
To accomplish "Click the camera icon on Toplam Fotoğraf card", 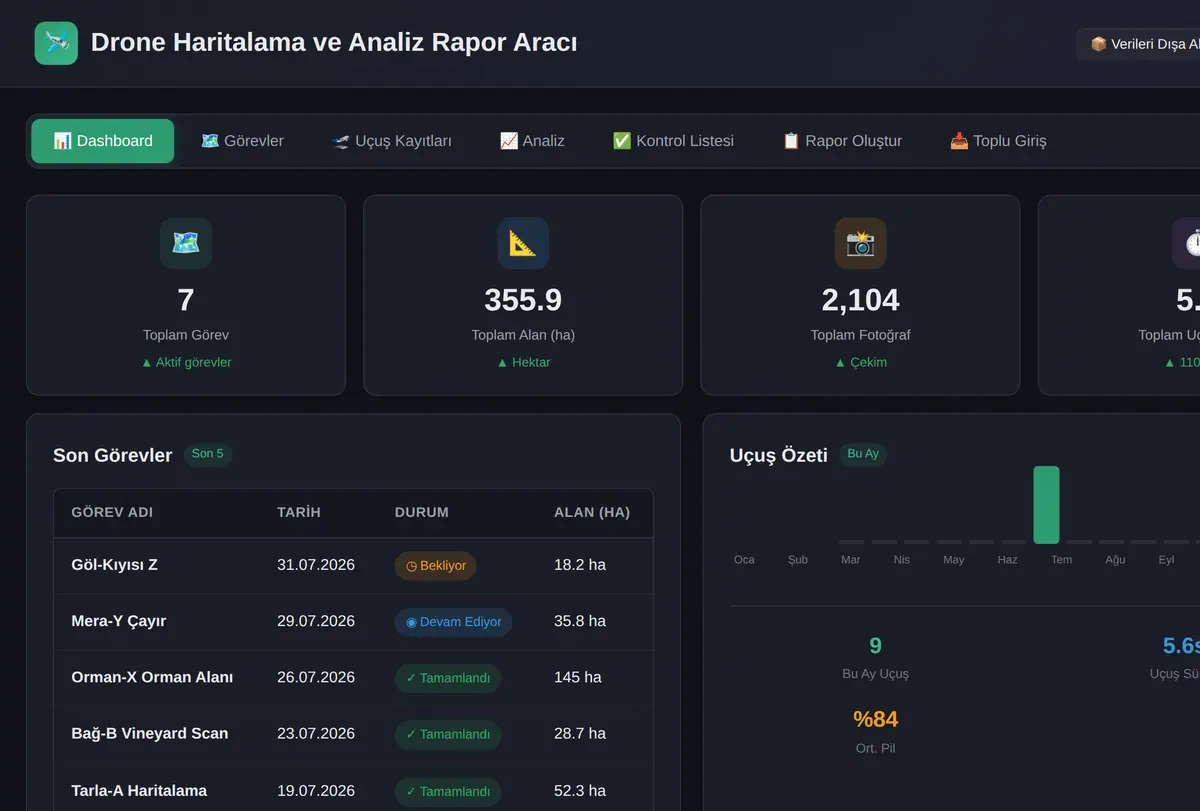I will click(860, 243).
